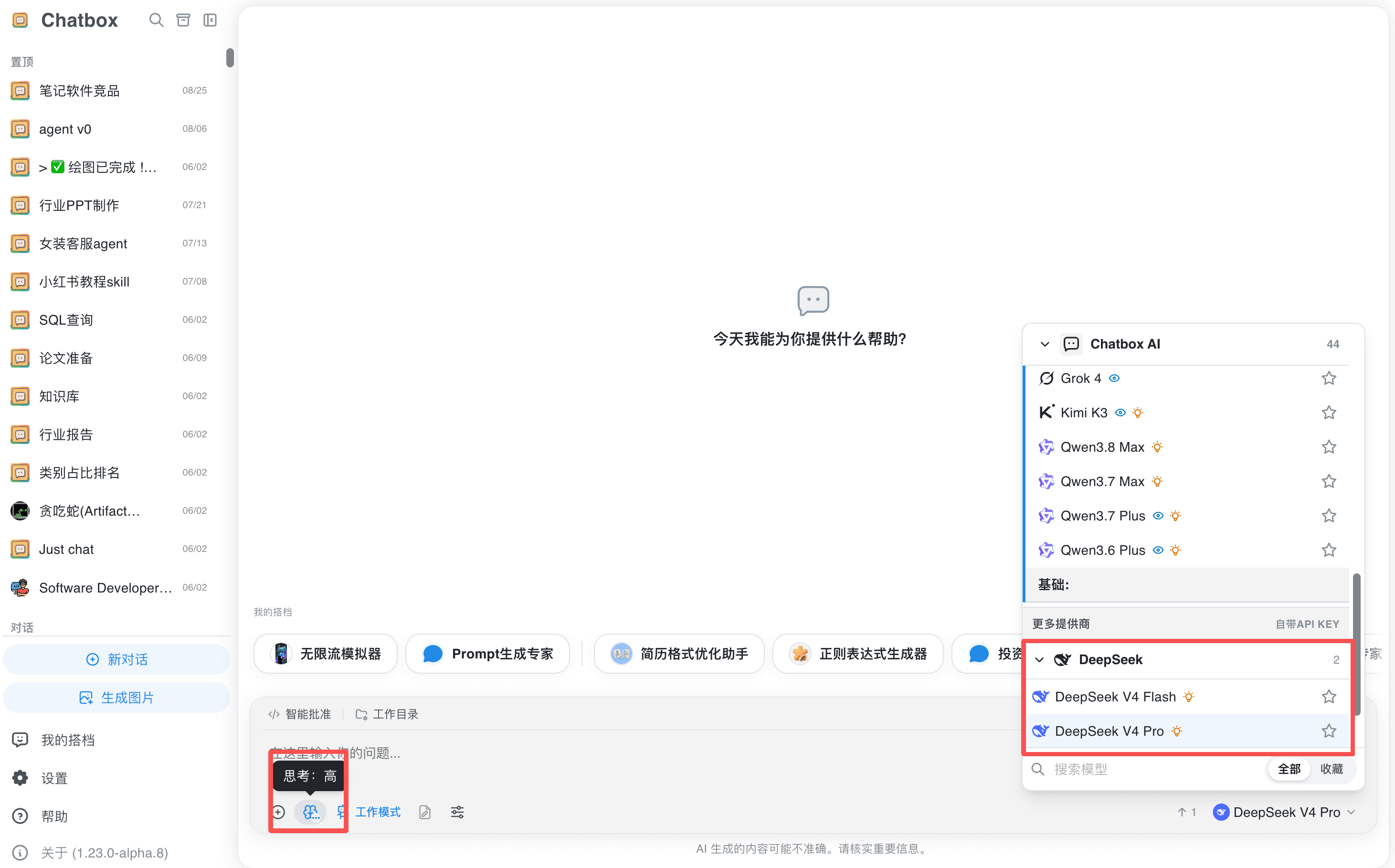Click the archive box icon beside search
This screenshot has height=868, width=1395.
[183, 20]
